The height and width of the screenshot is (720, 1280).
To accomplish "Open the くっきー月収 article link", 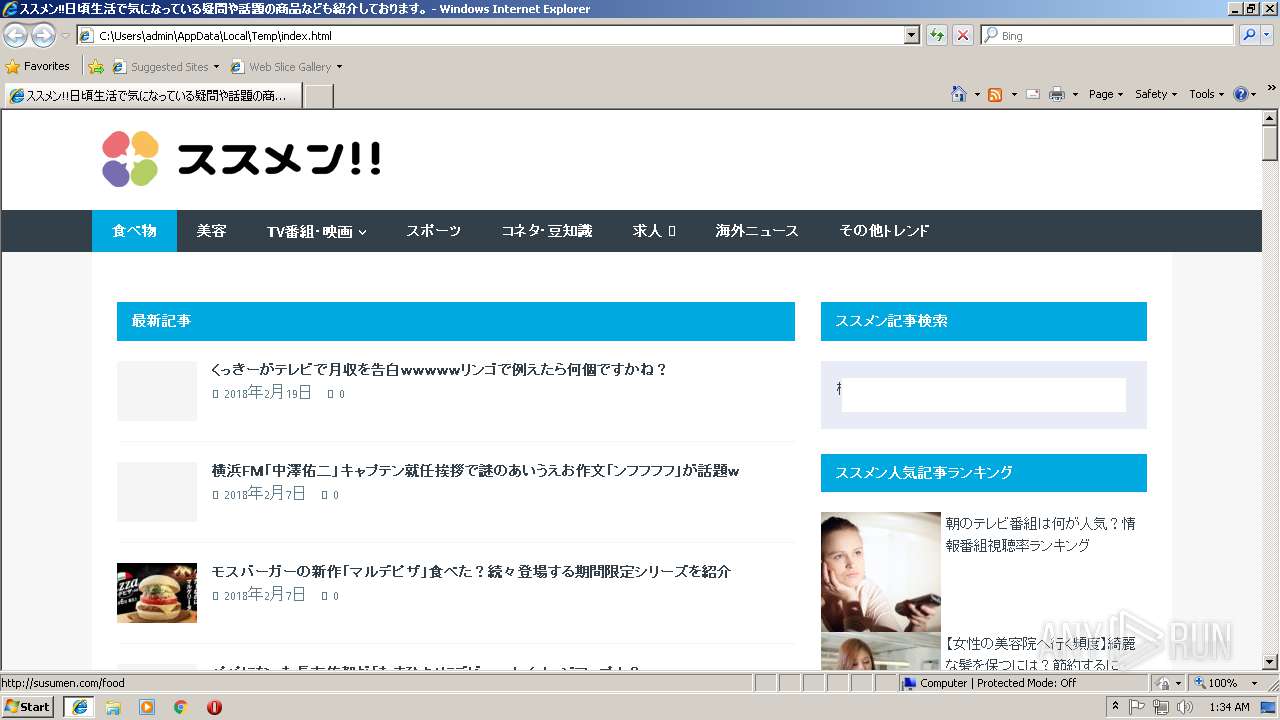I will tap(439, 370).
